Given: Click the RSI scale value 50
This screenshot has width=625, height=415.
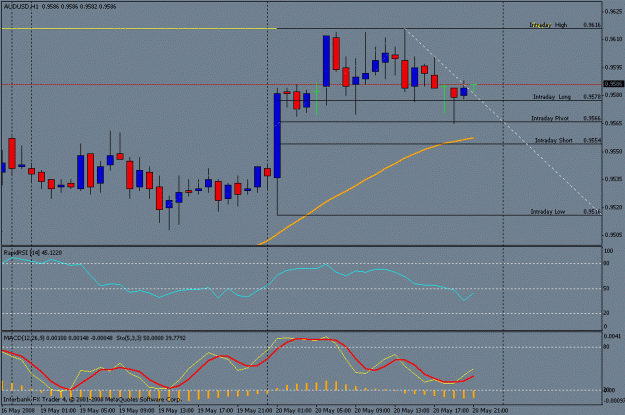Looking at the screenshot, I should point(607,289).
